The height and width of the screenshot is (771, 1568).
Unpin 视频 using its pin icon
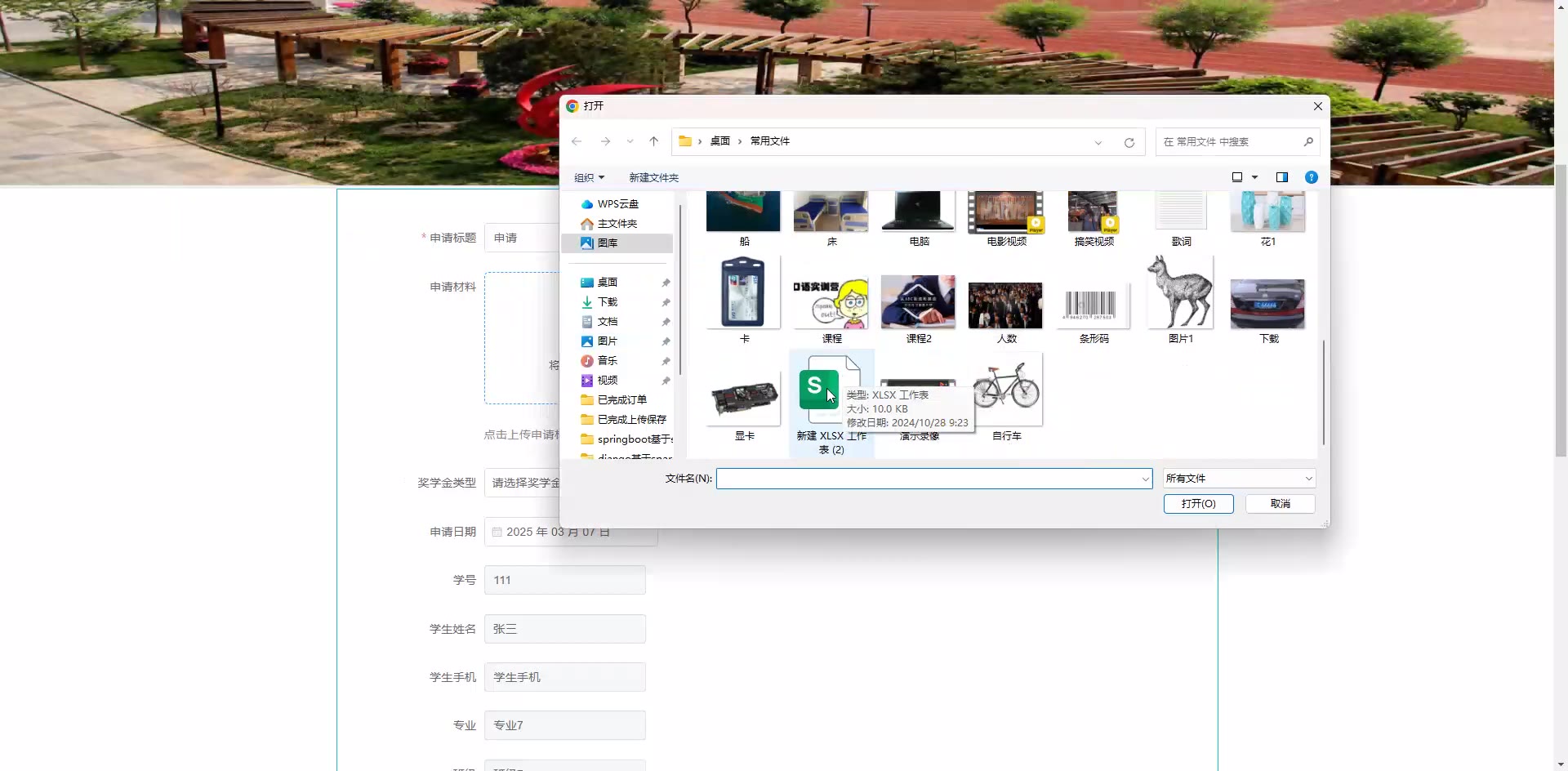click(x=666, y=381)
